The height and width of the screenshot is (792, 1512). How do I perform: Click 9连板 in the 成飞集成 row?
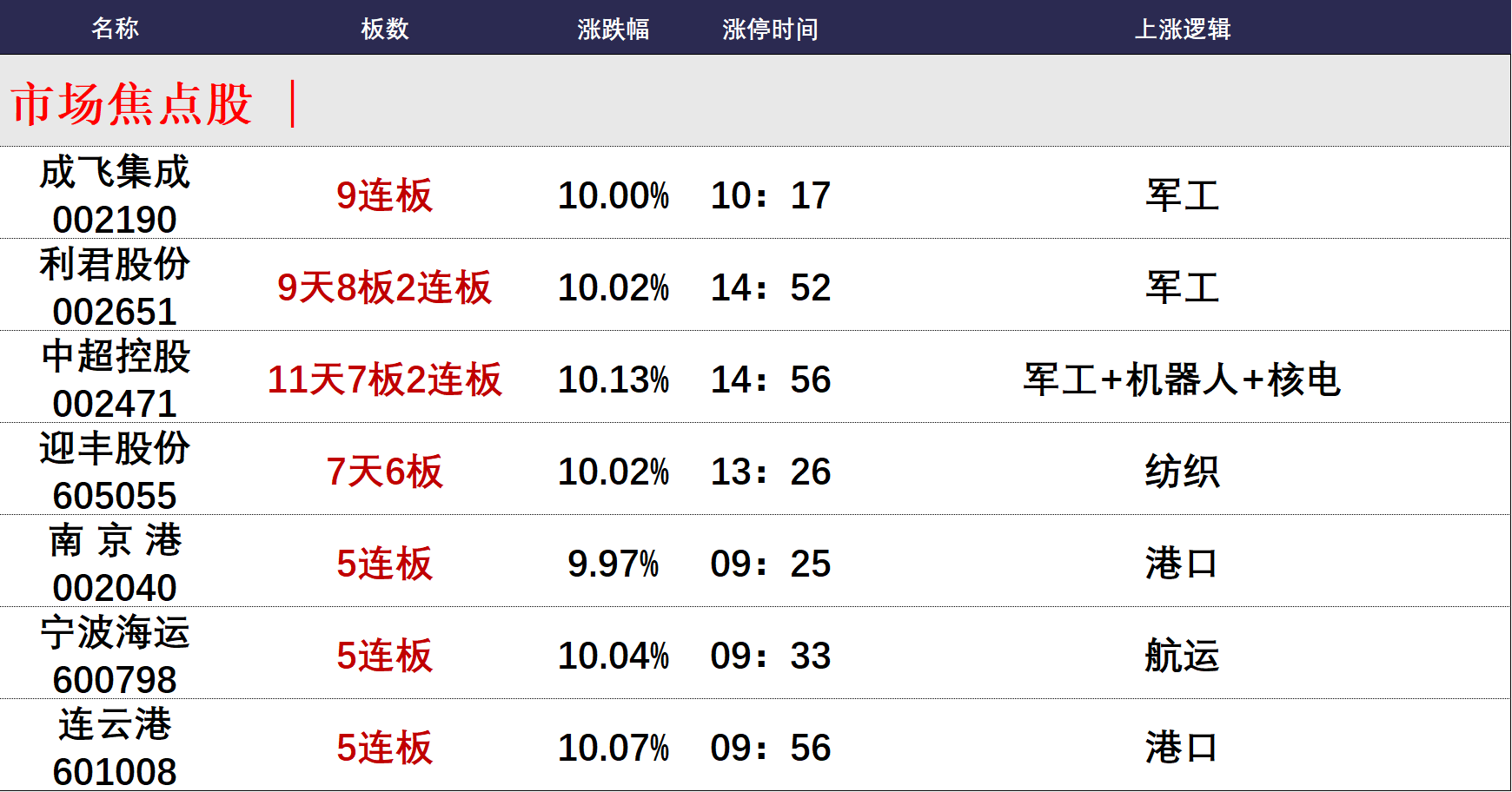coord(385,195)
